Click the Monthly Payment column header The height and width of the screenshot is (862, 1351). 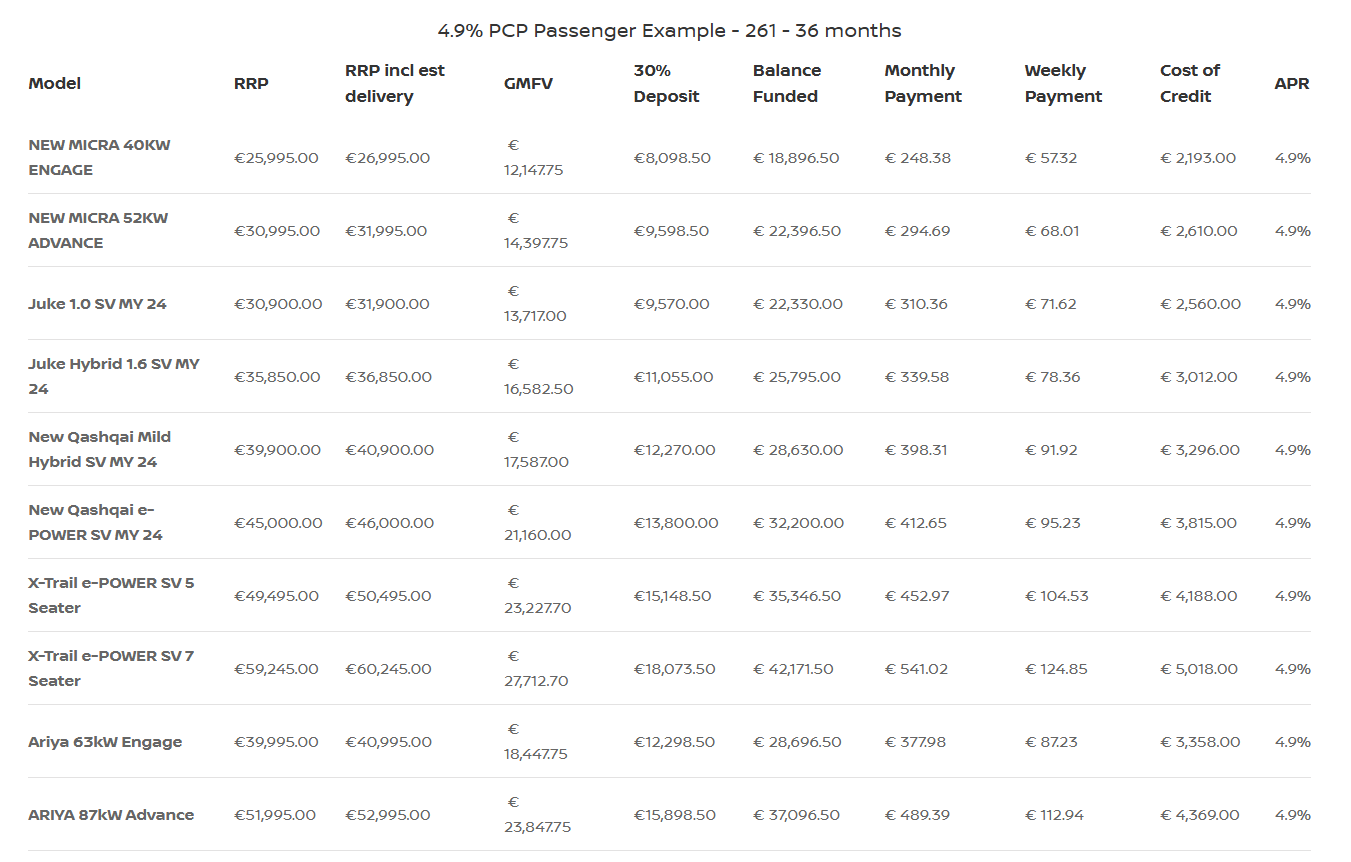(x=923, y=84)
